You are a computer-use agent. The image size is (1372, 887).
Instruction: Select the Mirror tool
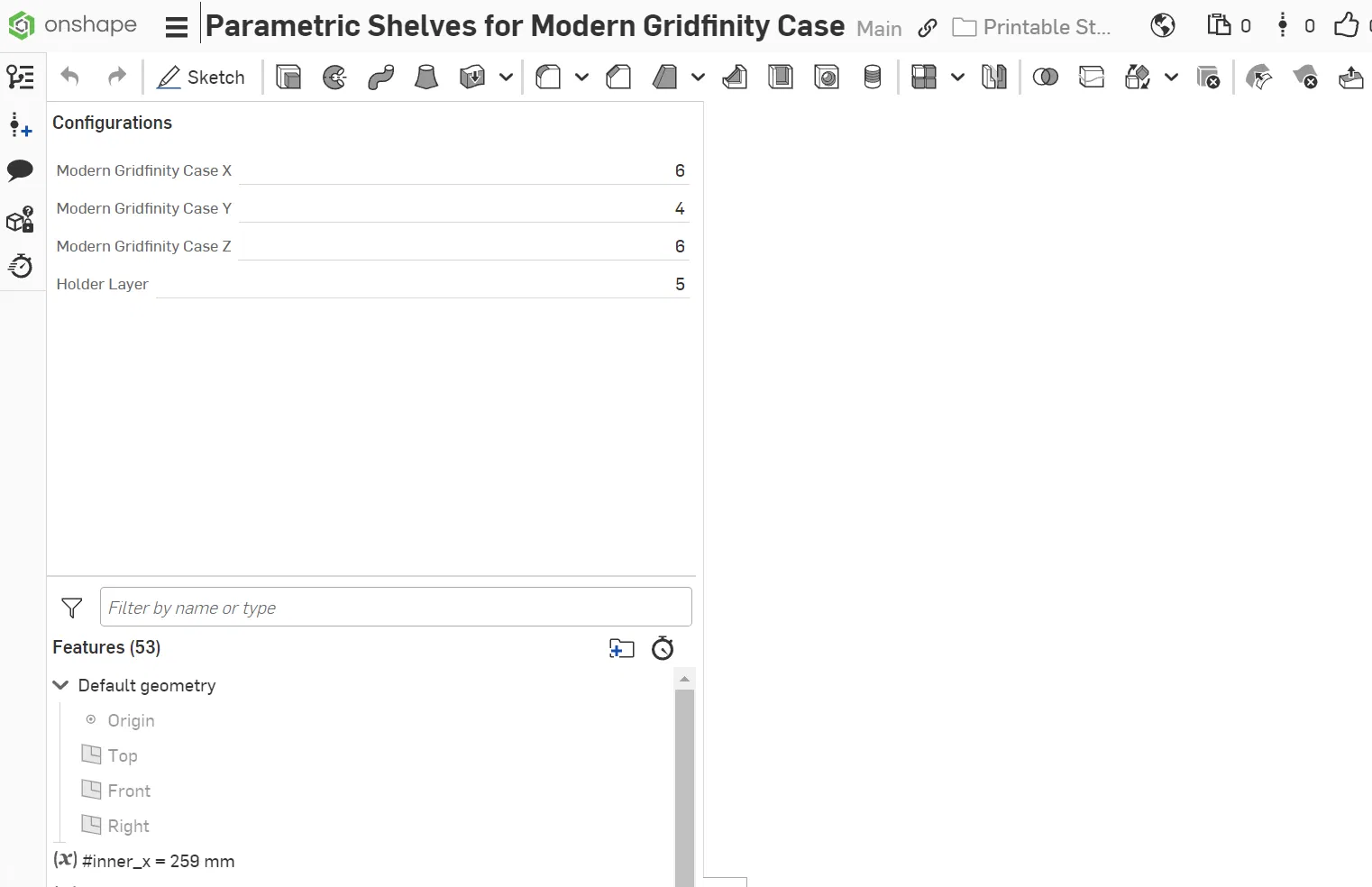pyautogui.click(x=994, y=78)
